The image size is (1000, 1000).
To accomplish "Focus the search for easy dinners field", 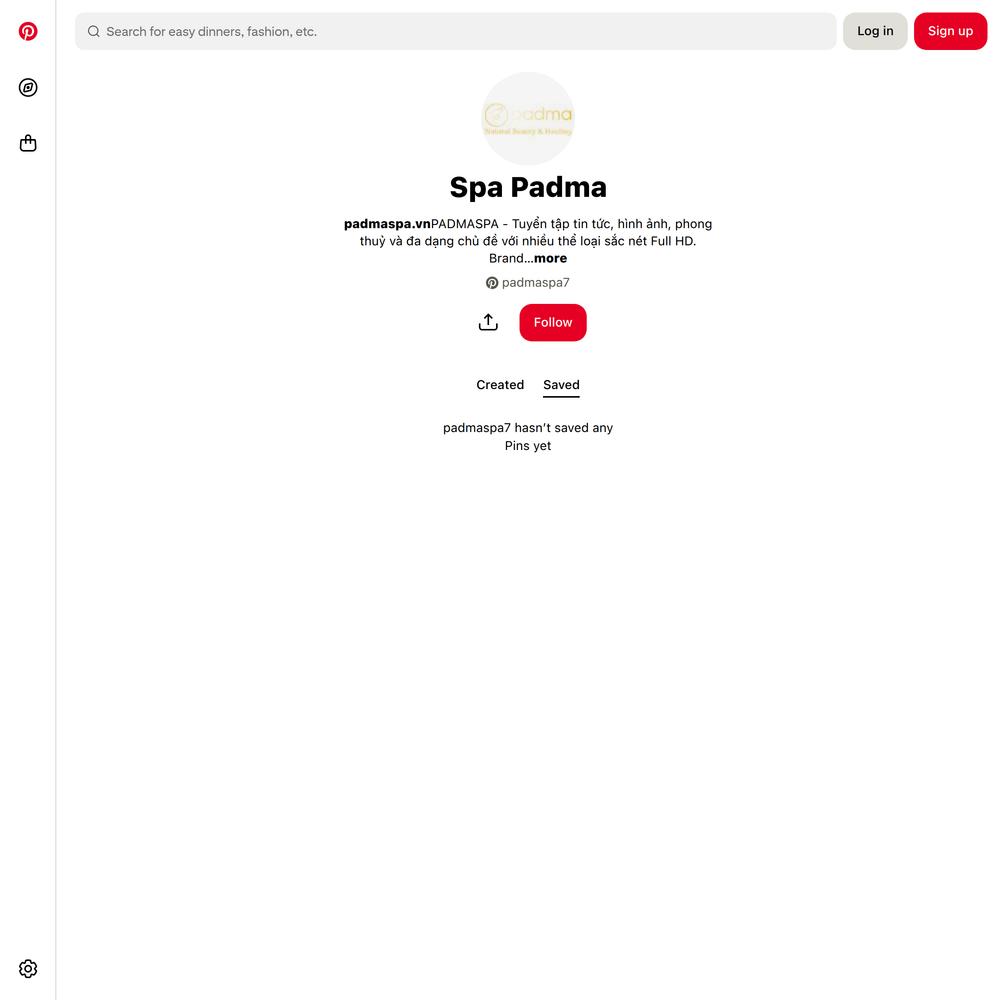I will [455, 31].
